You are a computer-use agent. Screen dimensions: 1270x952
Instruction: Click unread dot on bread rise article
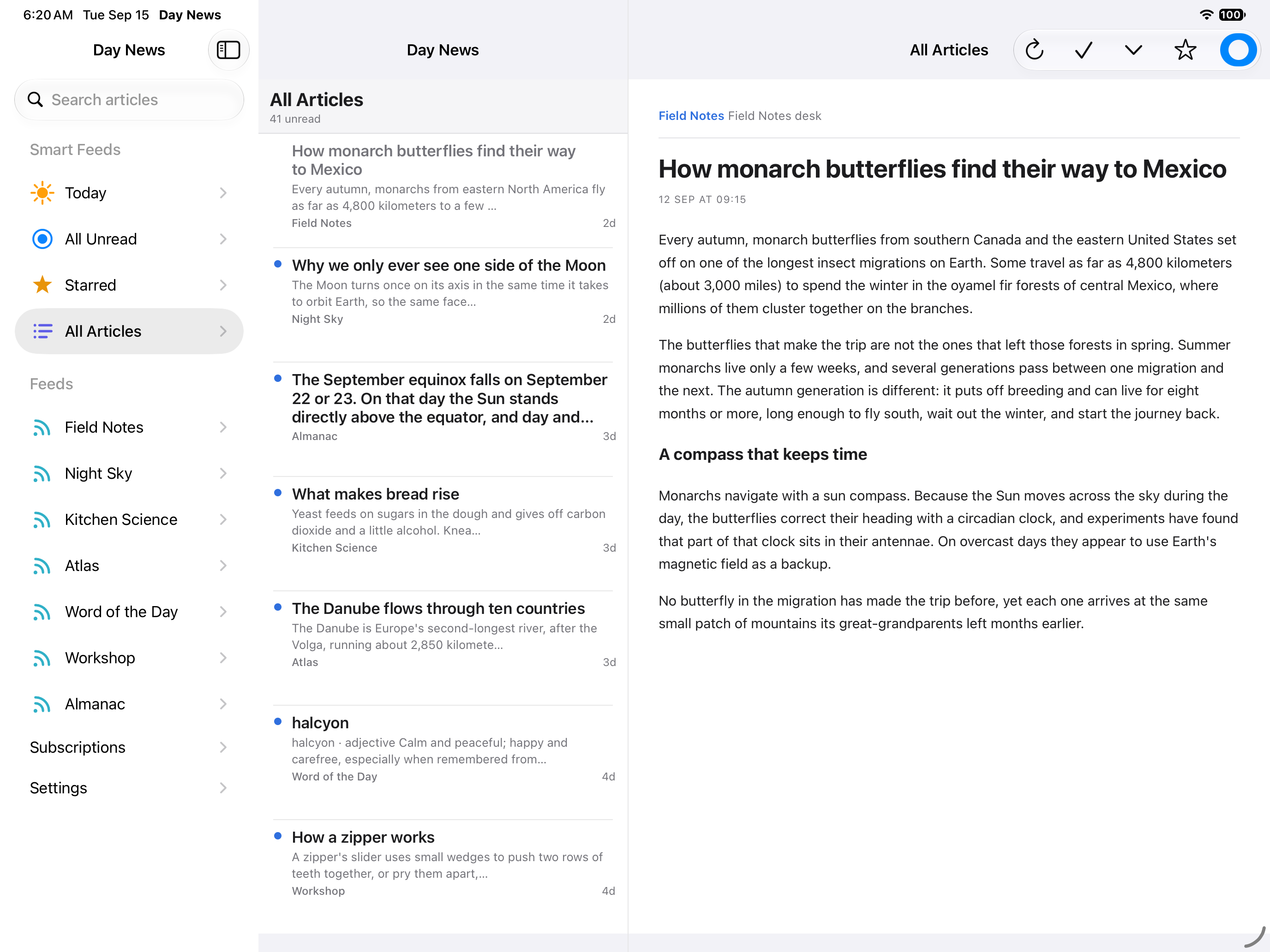[x=278, y=492]
